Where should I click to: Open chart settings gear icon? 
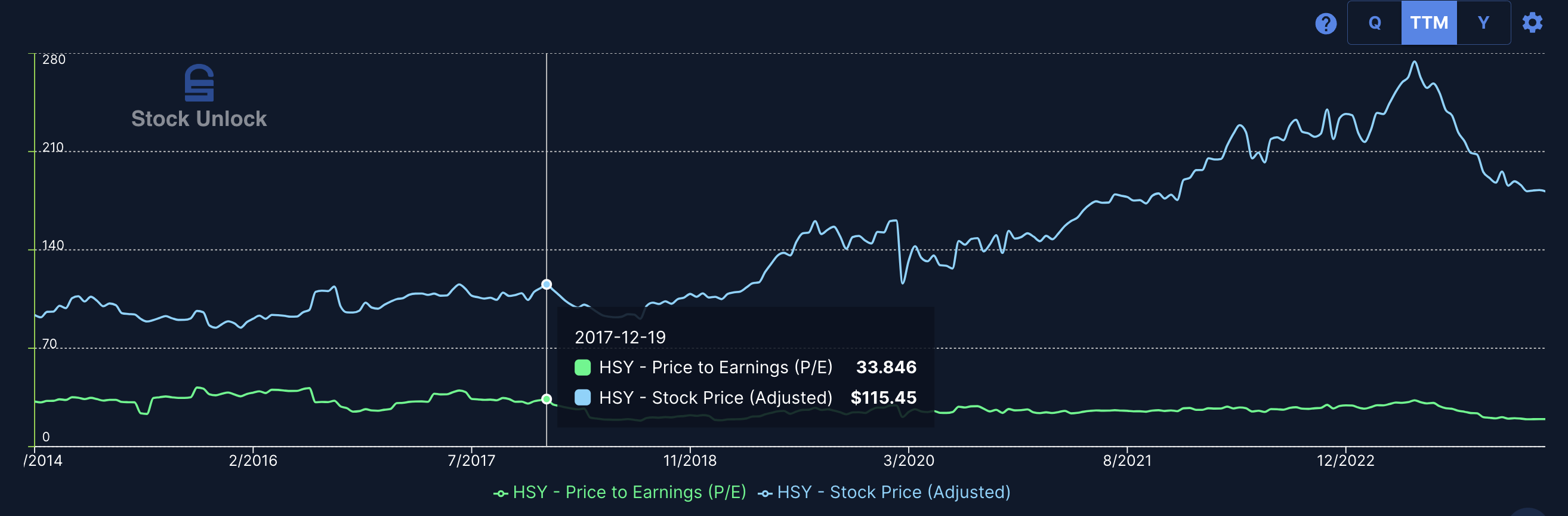[x=1532, y=23]
